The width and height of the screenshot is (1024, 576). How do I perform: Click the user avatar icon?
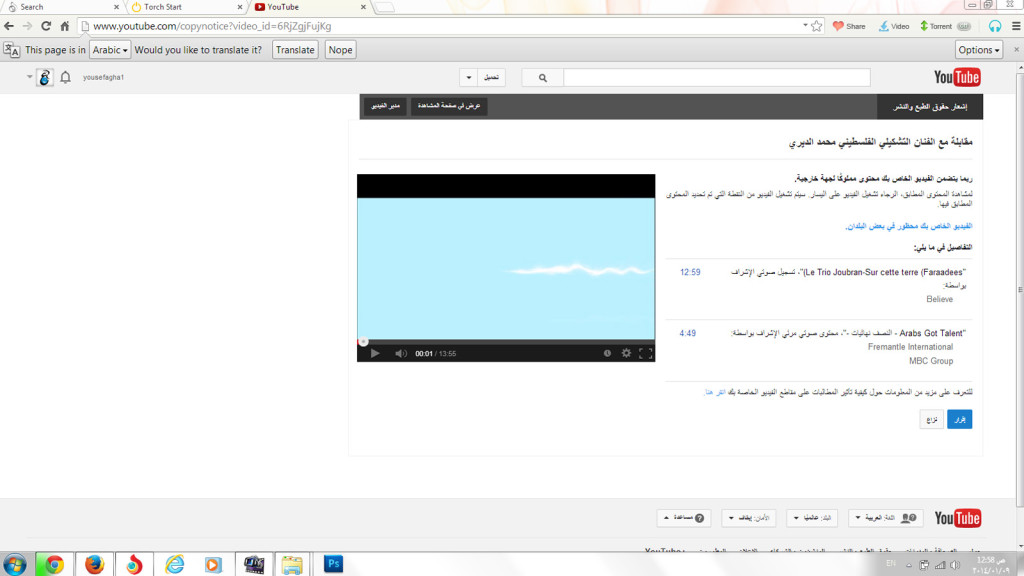pyautogui.click(x=44, y=78)
